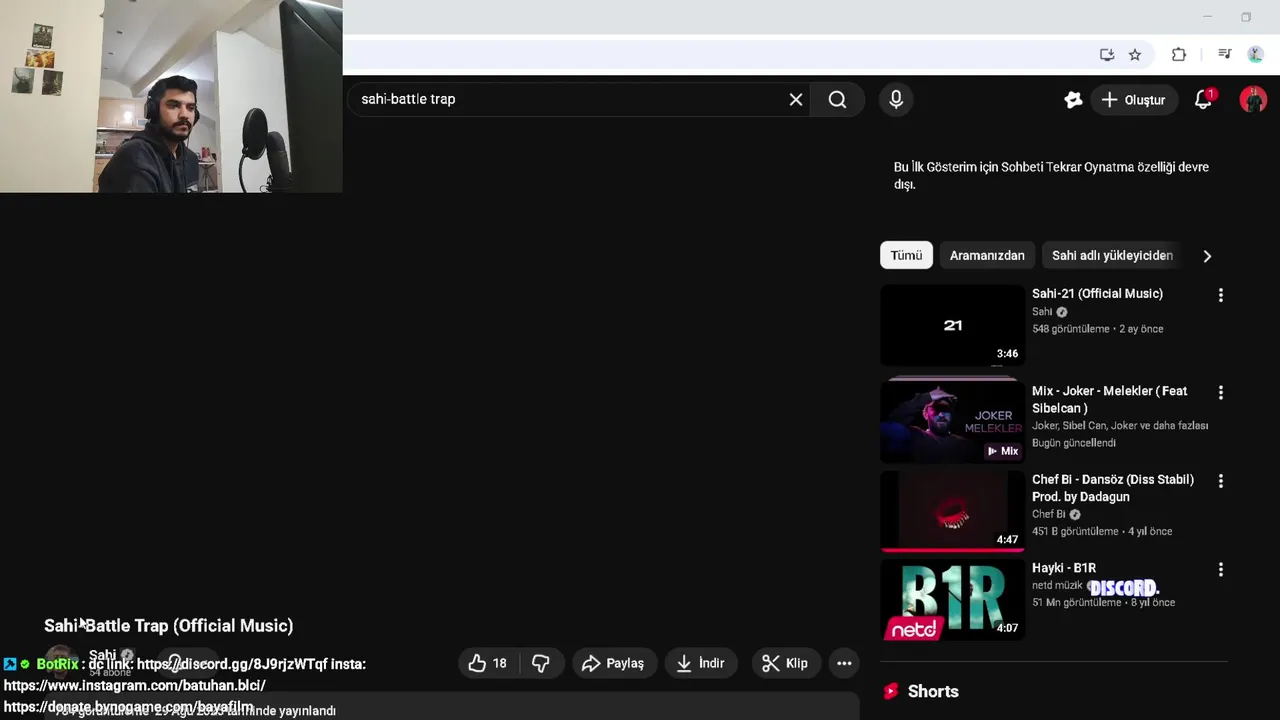Open the browser media control icon
Screen dimensions: 1280x720
pyautogui.click(x=1224, y=55)
